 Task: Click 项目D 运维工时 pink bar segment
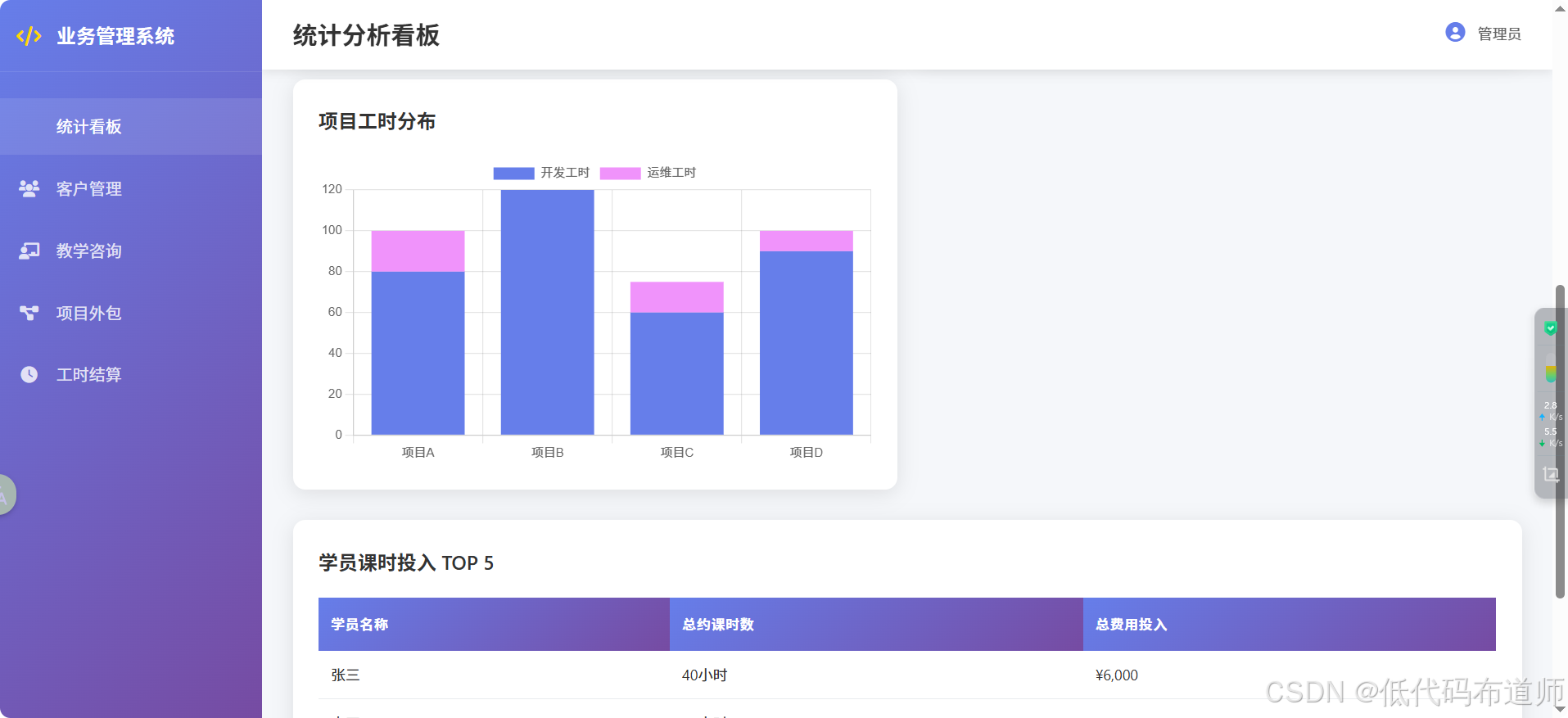coord(806,241)
